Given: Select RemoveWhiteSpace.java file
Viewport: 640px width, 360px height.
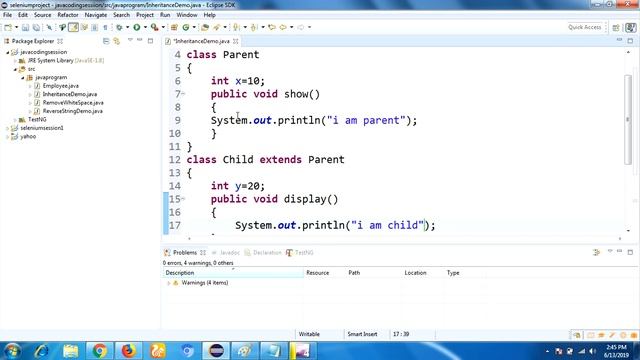Looking at the screenshot, I should pyautogui.click(x=73, y=103).
